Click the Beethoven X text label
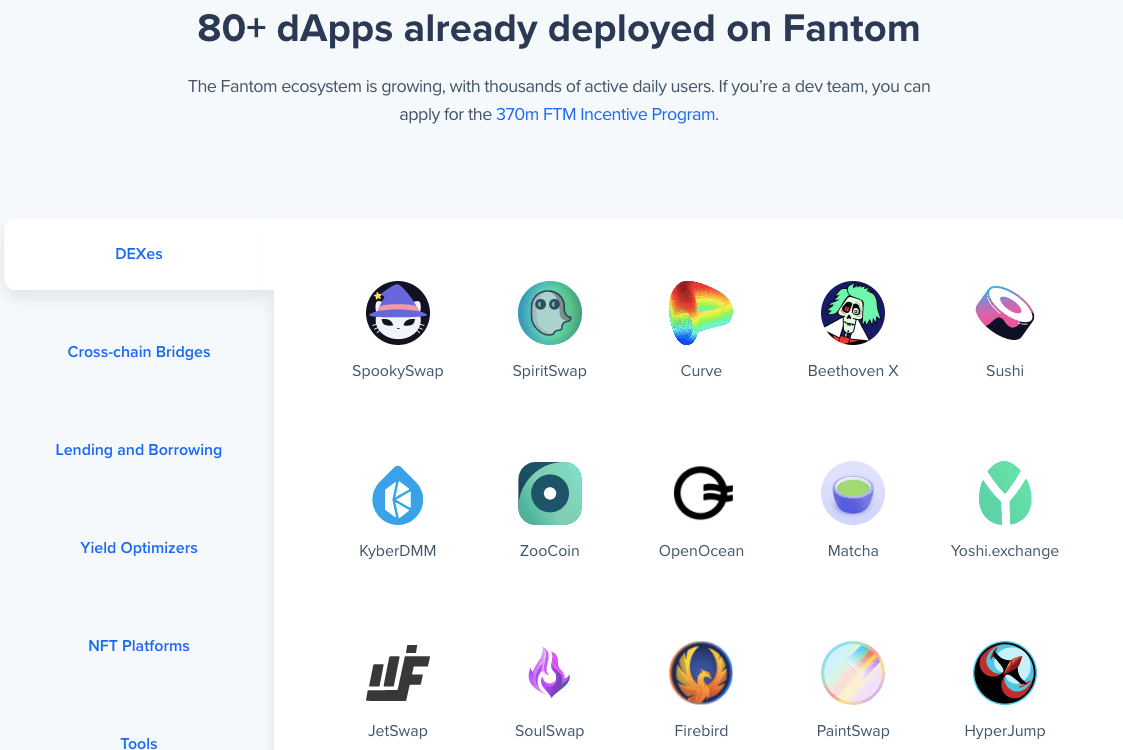This screenshot has width=1123, height=750. coord(853,371)
